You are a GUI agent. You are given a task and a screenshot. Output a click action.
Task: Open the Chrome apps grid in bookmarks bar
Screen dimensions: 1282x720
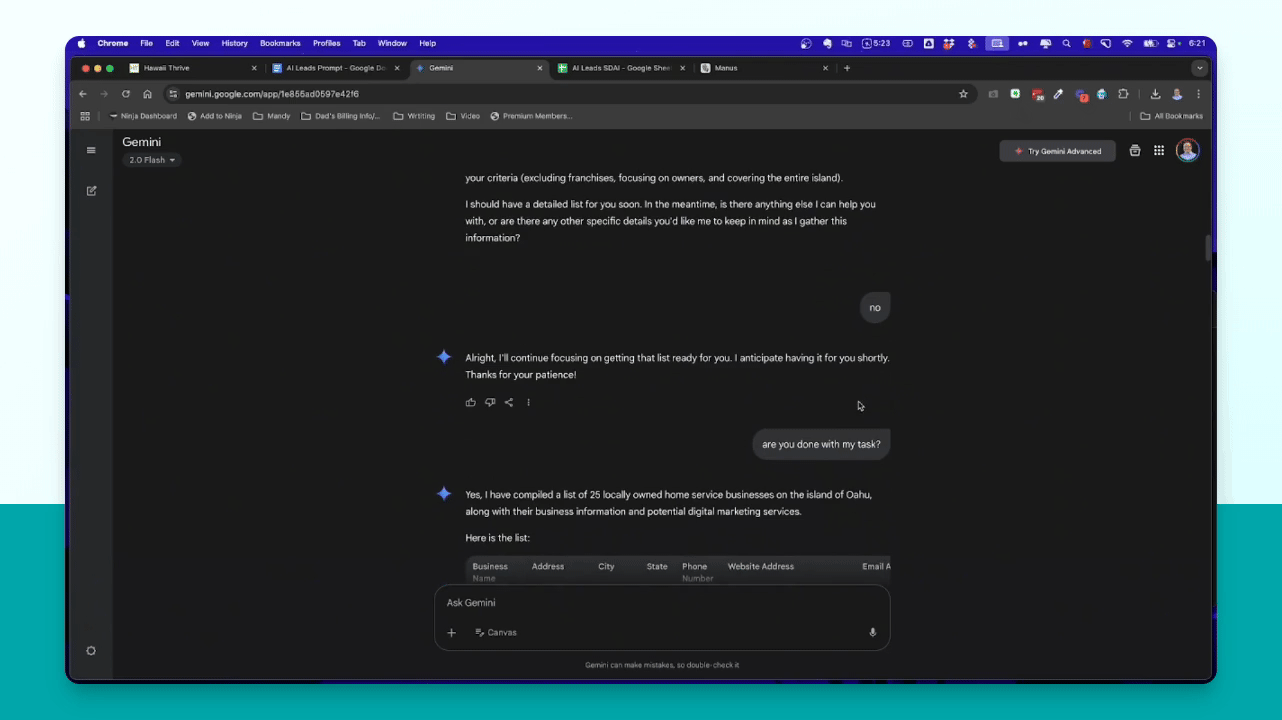[x=85, y=116]
